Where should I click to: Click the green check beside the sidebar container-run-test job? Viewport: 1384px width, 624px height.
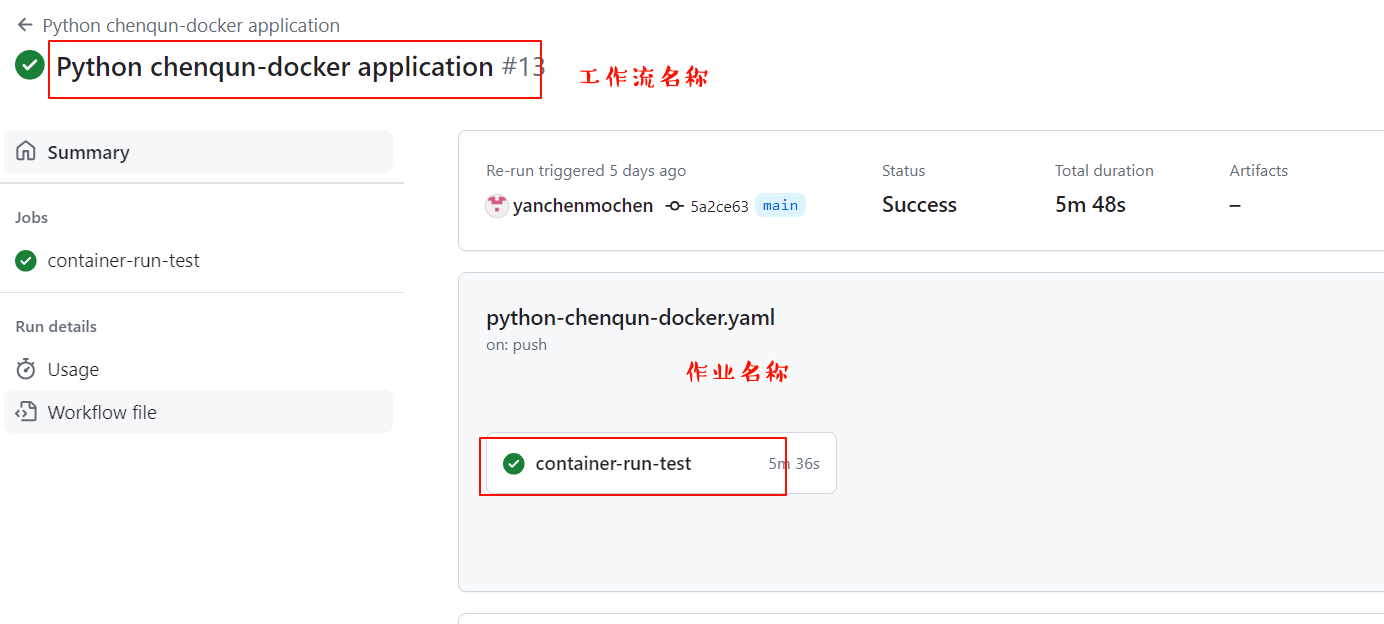(26, 261)
